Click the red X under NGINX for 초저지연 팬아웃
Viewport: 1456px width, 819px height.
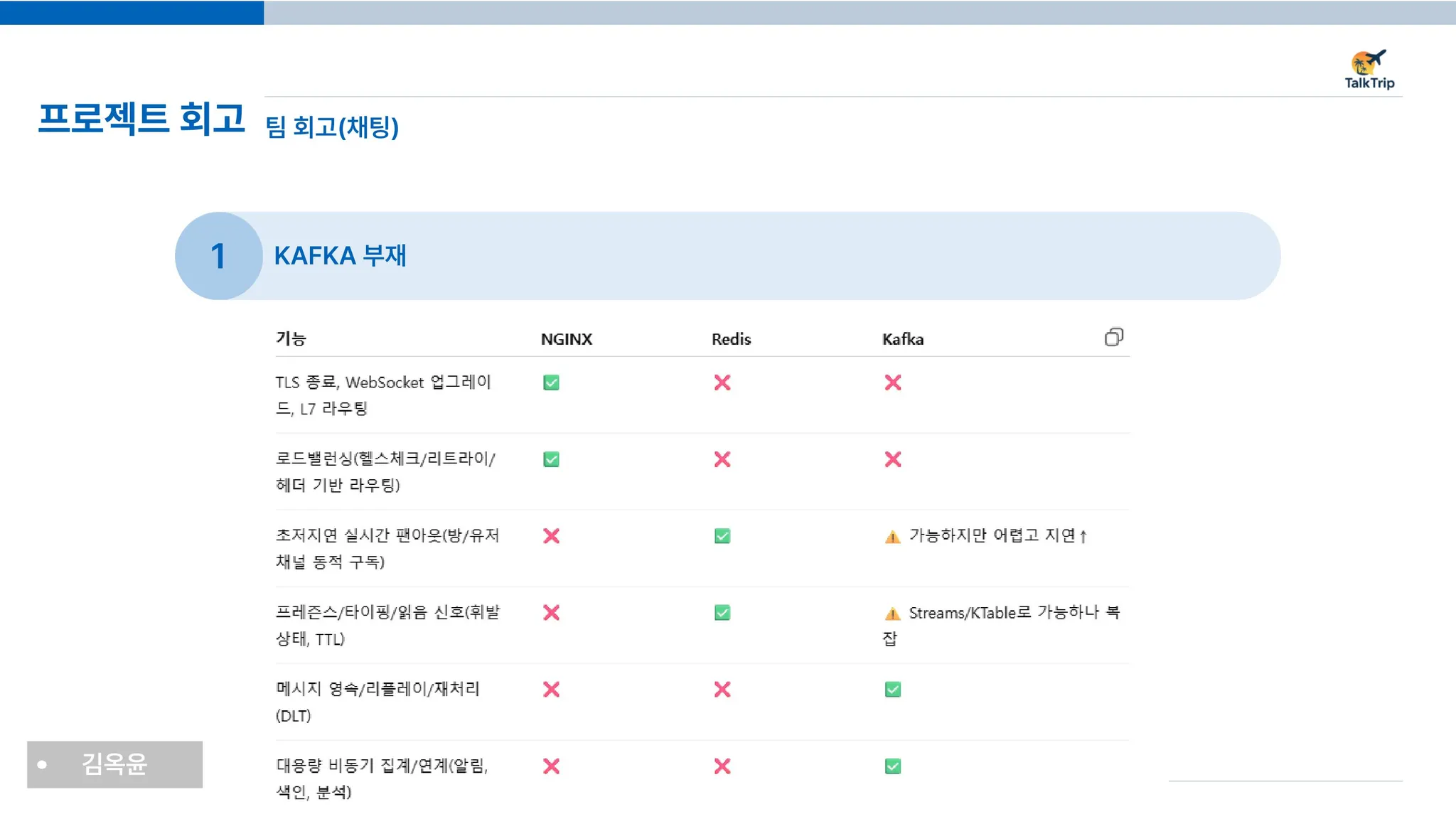pyautogui.click(x=551, y=536)
